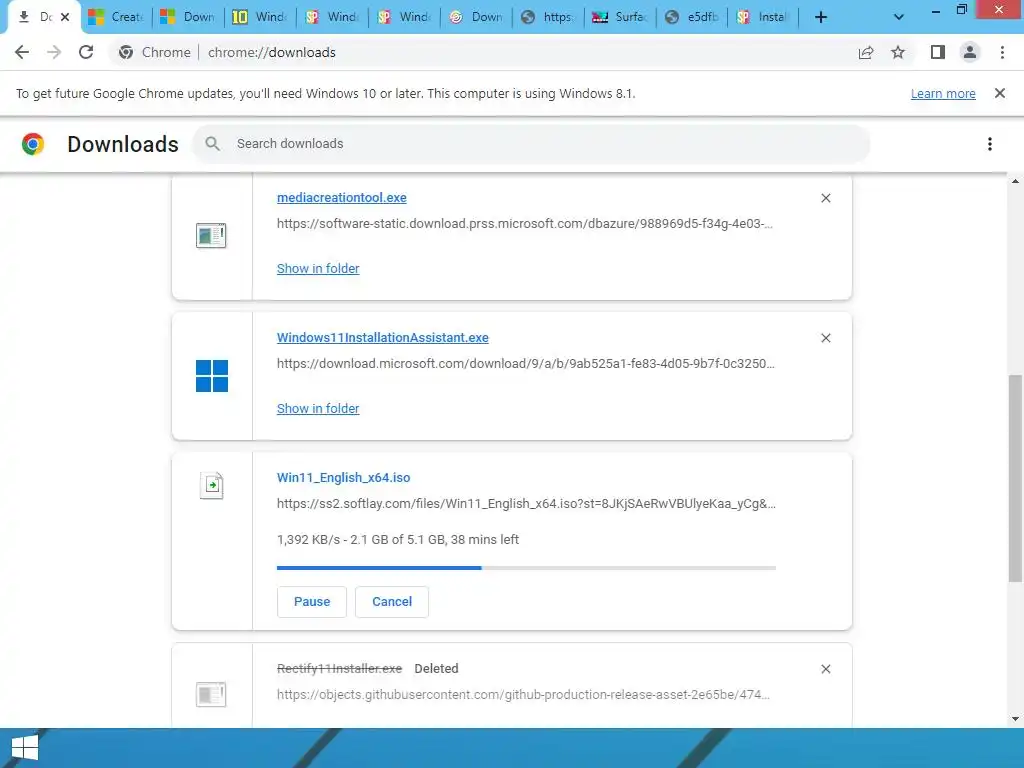Click the githubusercontent.com source URL
1024x768 pixels.
[524, 694]
